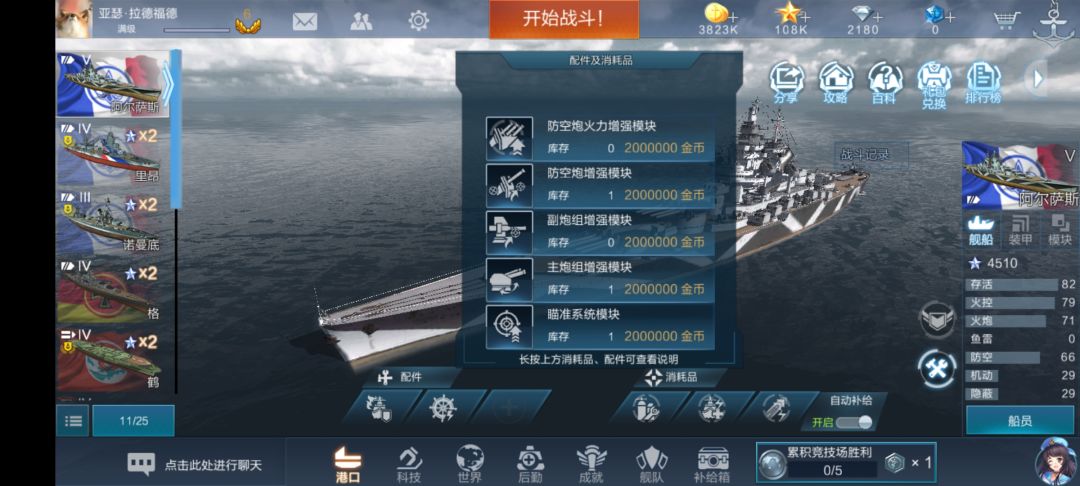Open the shopping cart store
The height and width of the screenshot is (486, 1080).
point(1006,21)
